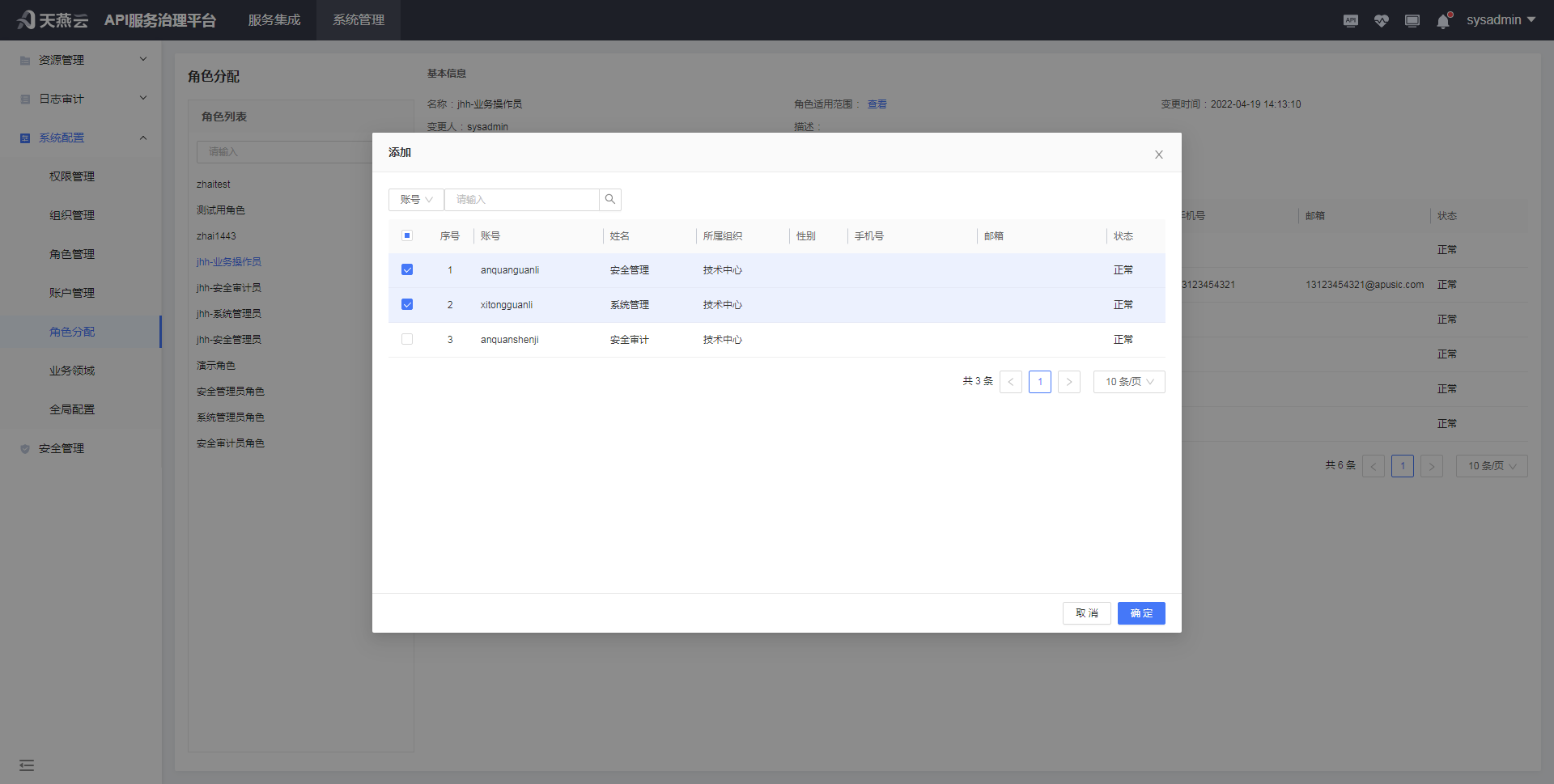Screen dimensions: 1554x784
Task: Click the health monitor heart icon
Action: 1382,20
